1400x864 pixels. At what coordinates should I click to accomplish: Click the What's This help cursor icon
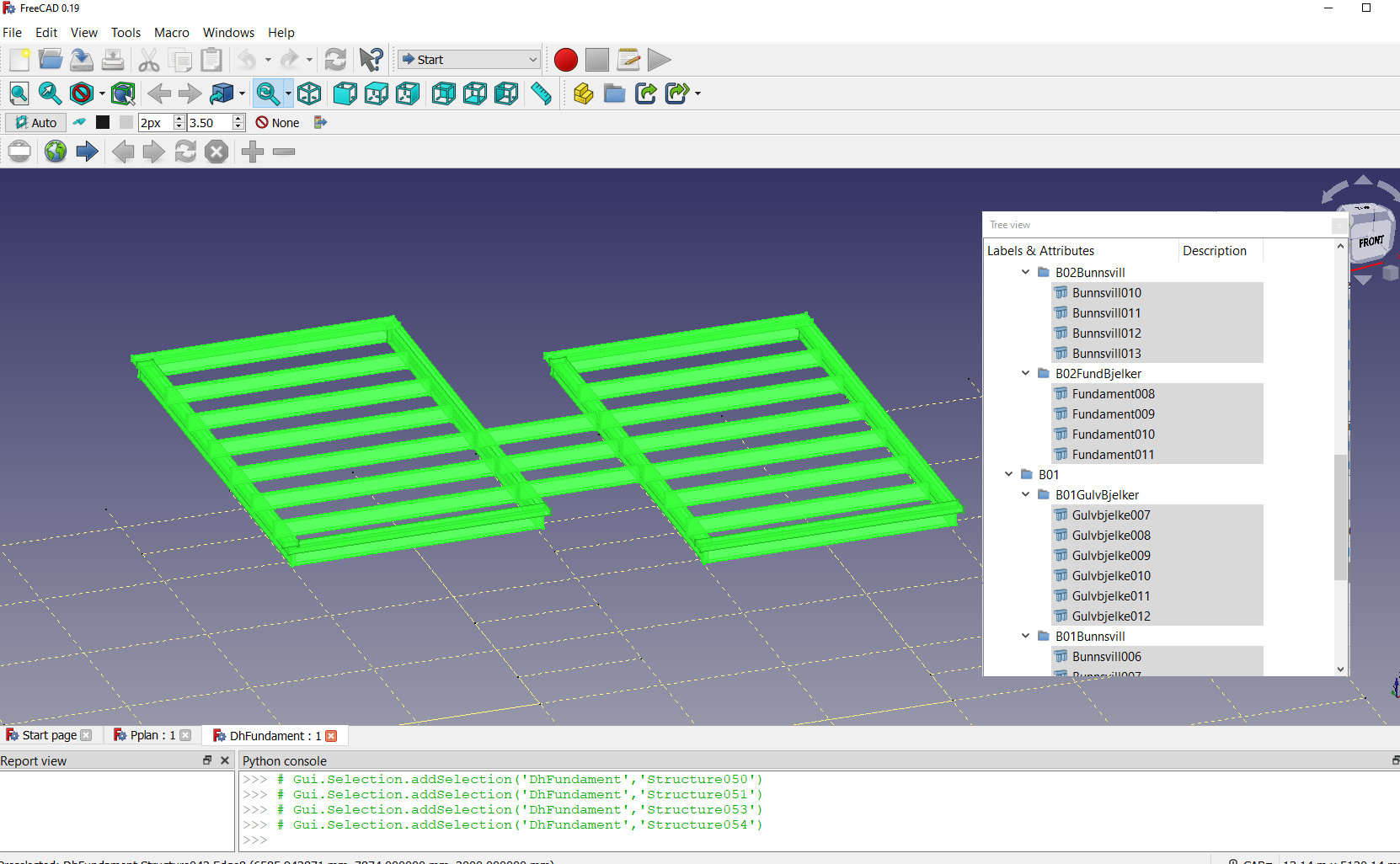click(371, 60)
